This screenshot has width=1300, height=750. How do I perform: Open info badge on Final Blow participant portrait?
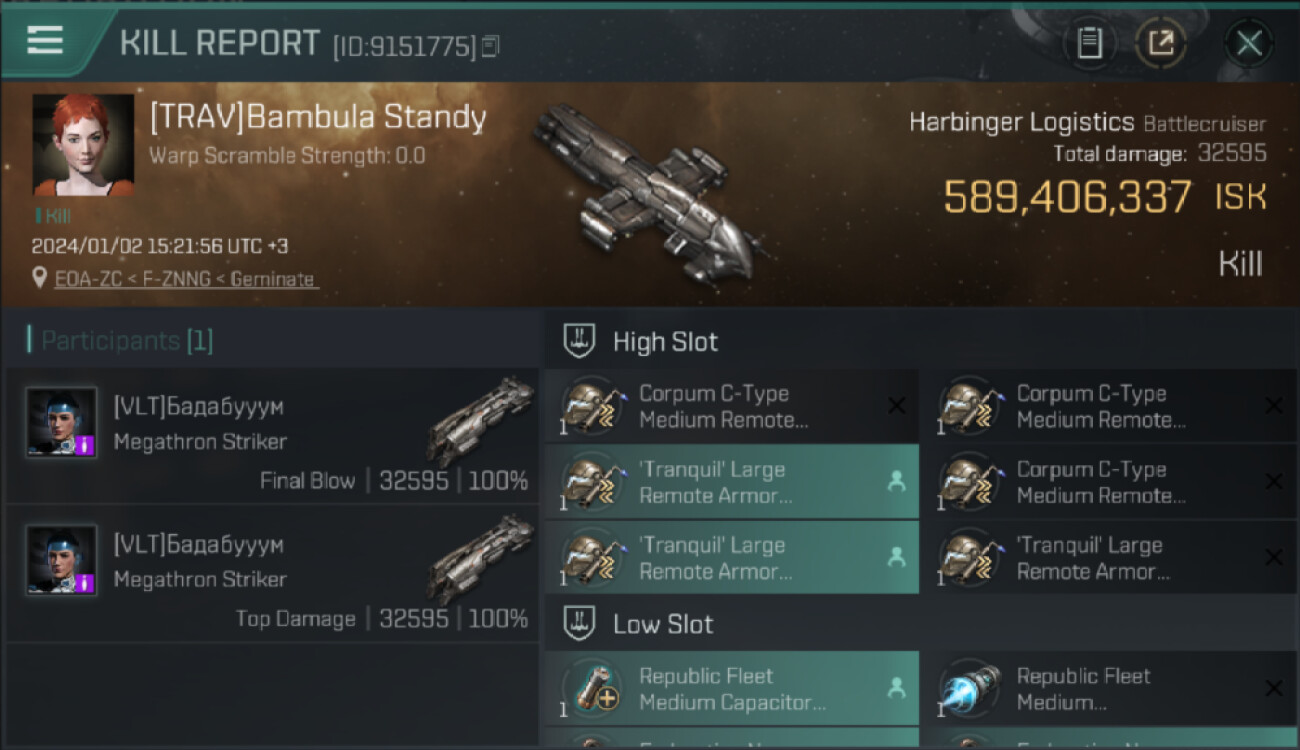point(85,445)
